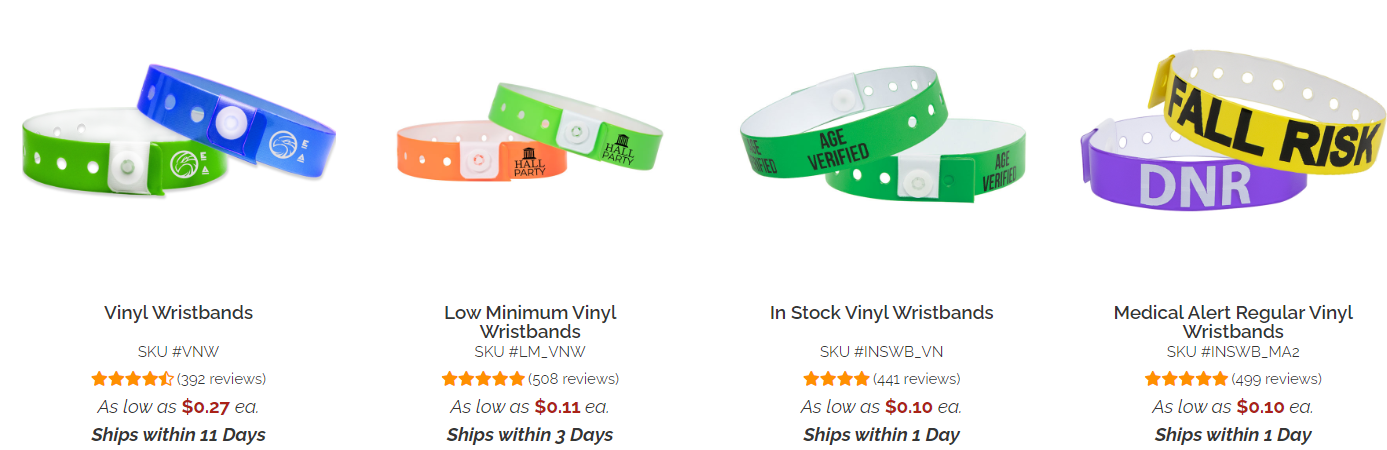Image resolution: width=1387 pixels, height=450 pixels.
Task: Click the $0.27 price text
Action: pos(204,407)
